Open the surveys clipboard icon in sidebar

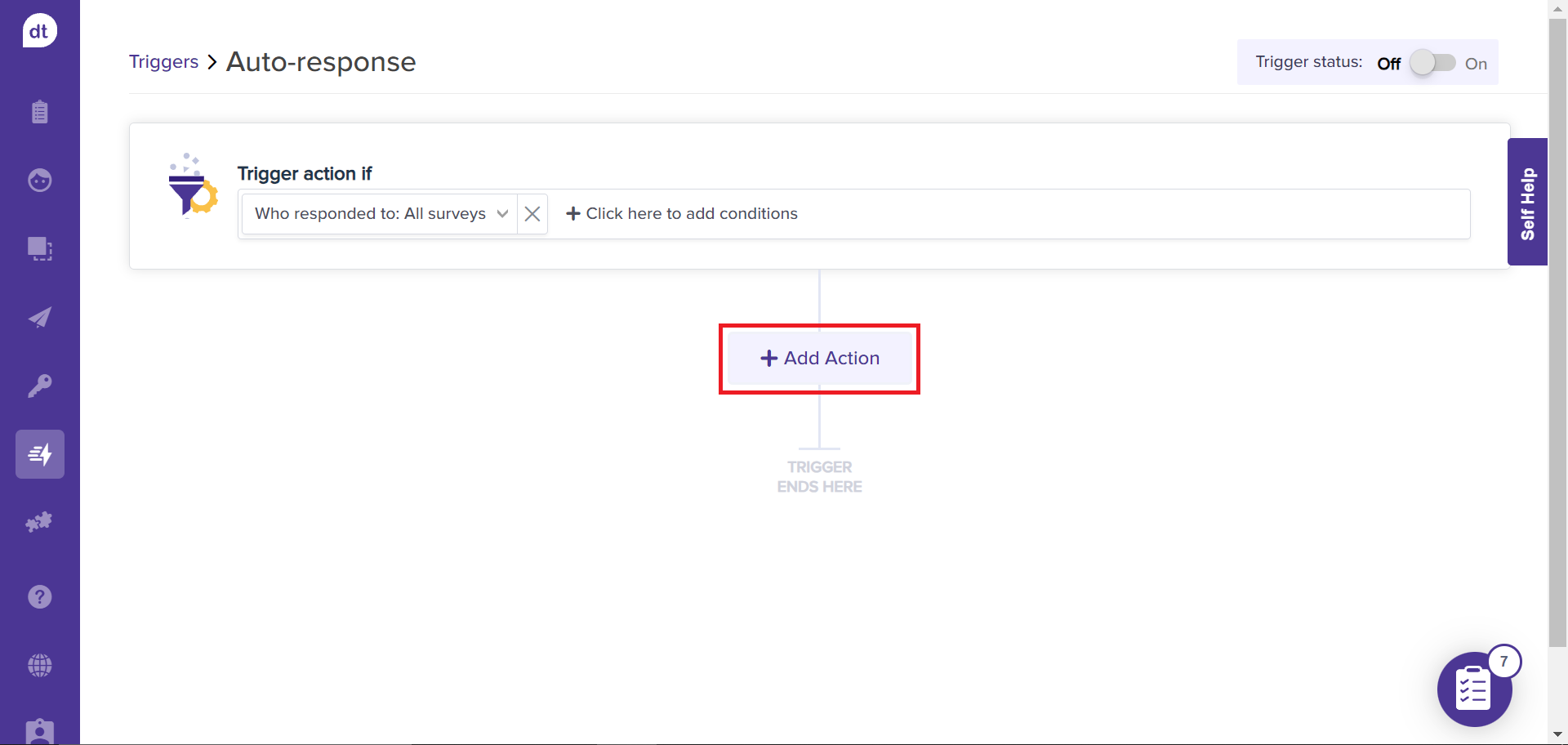[39, 112]
